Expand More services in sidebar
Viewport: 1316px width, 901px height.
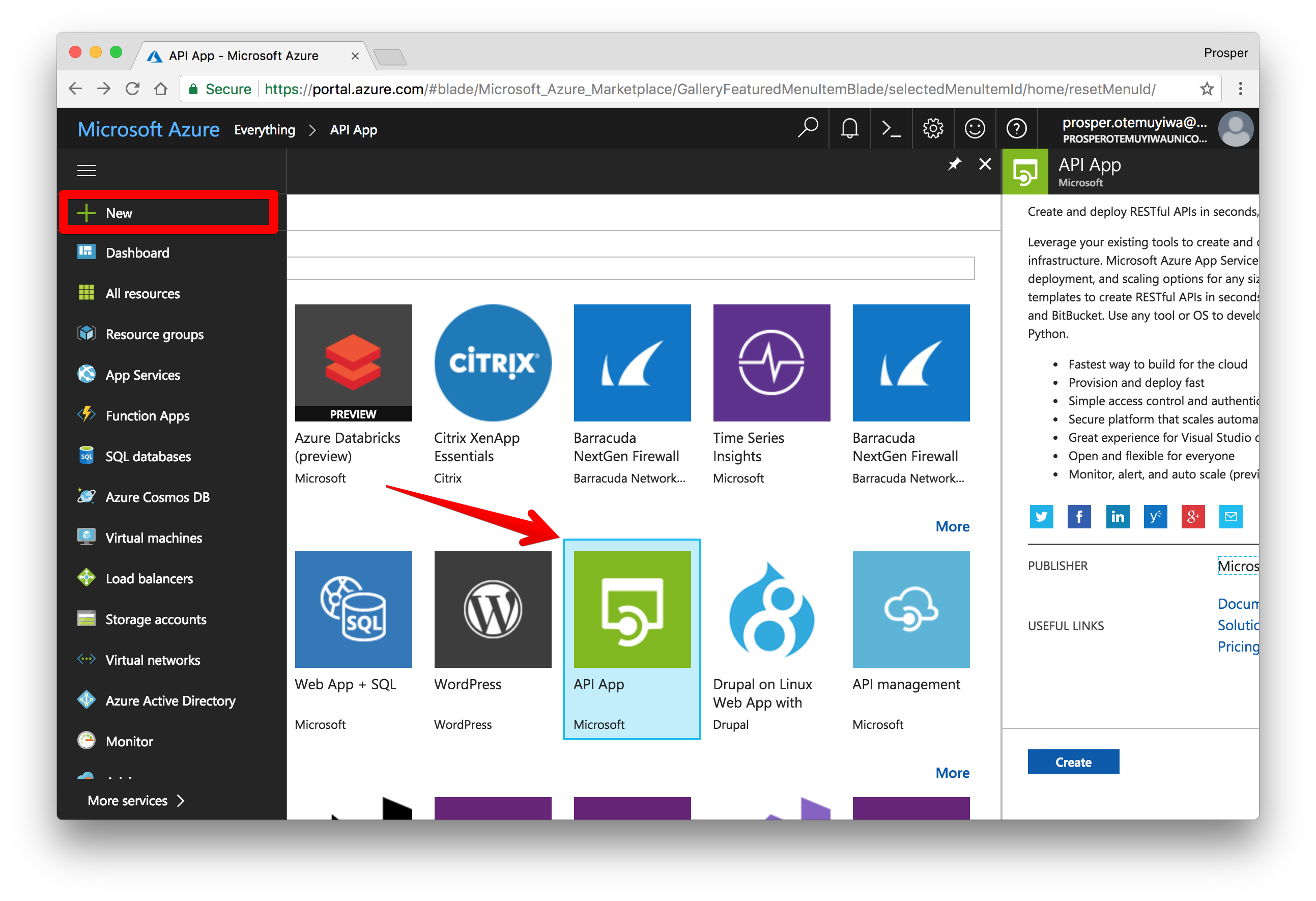(x=136, y=801)
